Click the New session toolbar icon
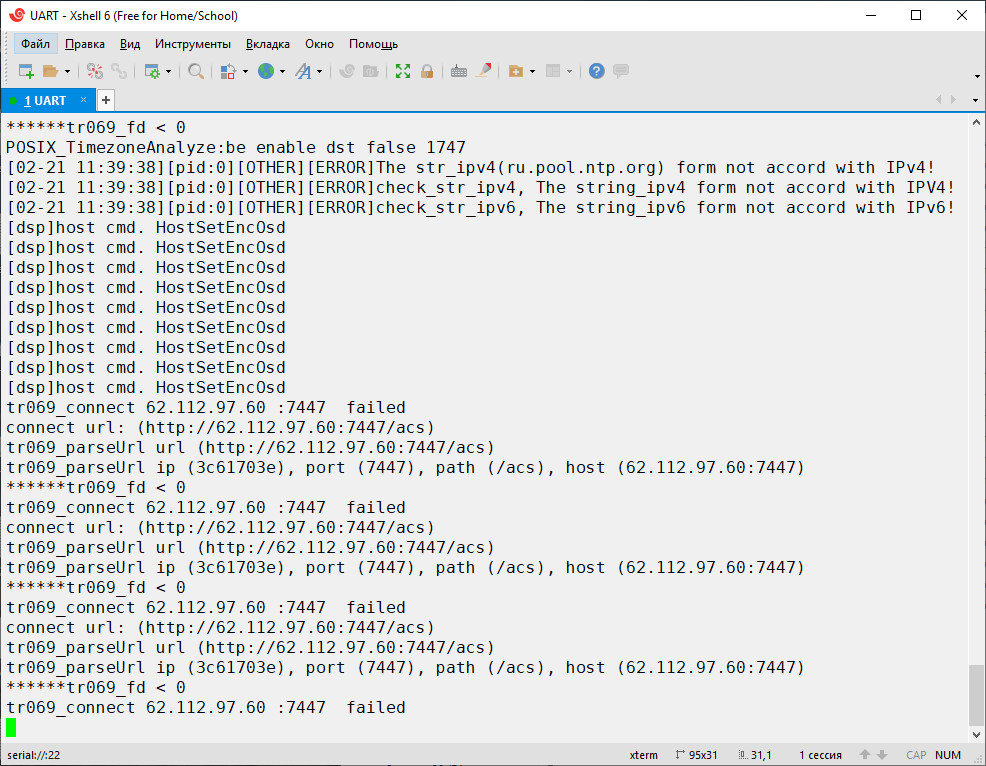 [26, 71]
